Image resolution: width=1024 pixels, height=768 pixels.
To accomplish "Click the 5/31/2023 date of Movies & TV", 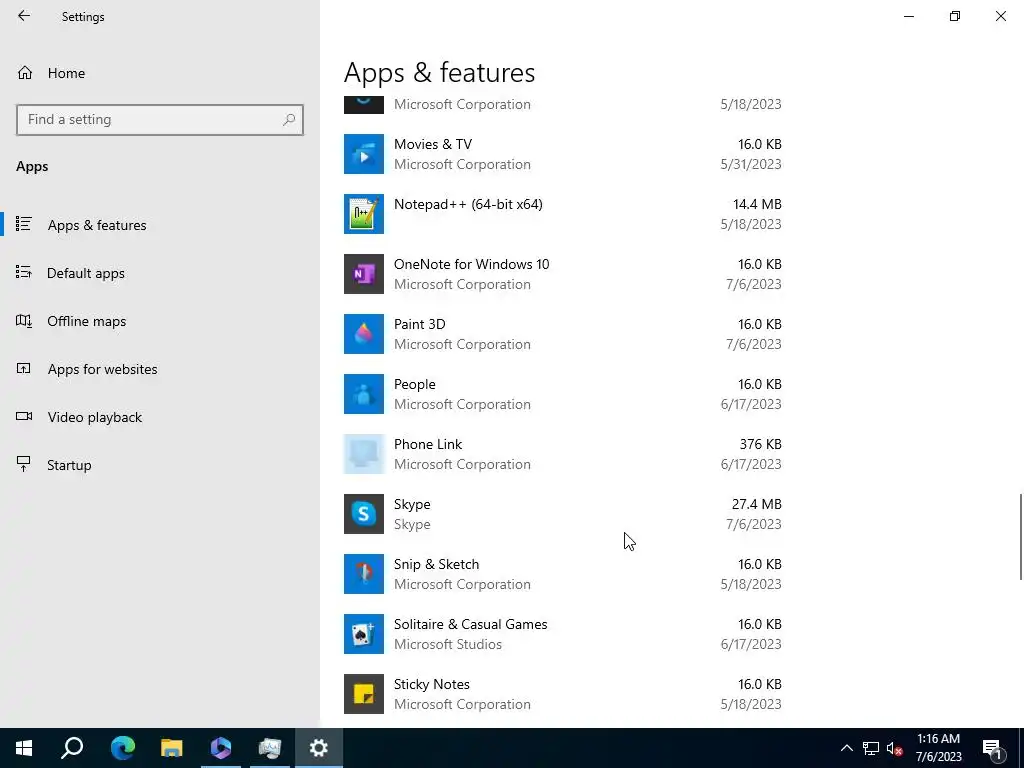I will [x=750, y=165].
